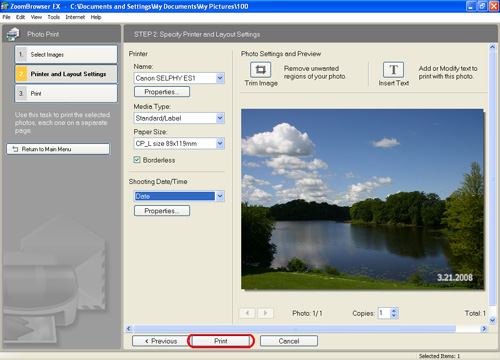Click the Print button
The image size is (500, 360).
[221, 341]
